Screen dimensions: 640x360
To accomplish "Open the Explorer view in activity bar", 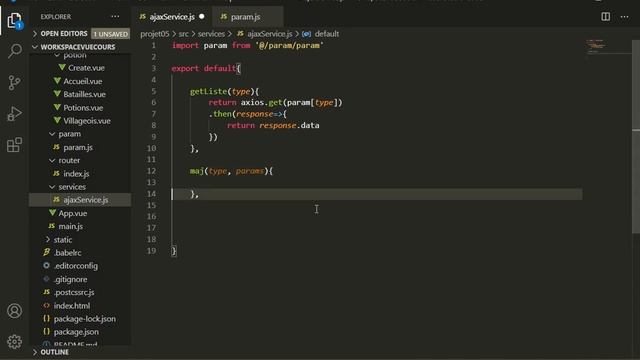I will point(14,20).
